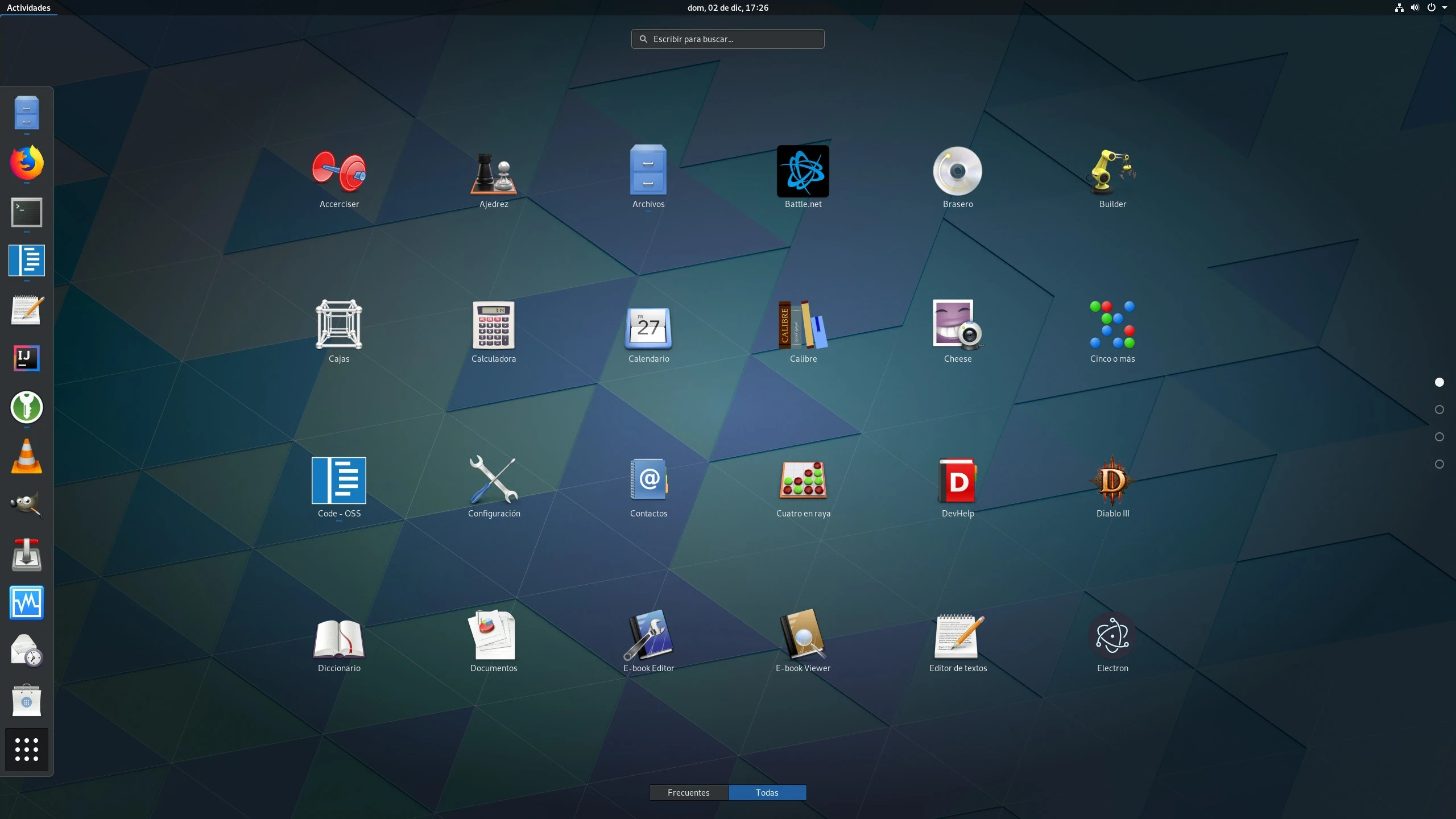Launch the Brasero disc burner
This screenshot has height=819, width=1456.
[x=957, y=172]
